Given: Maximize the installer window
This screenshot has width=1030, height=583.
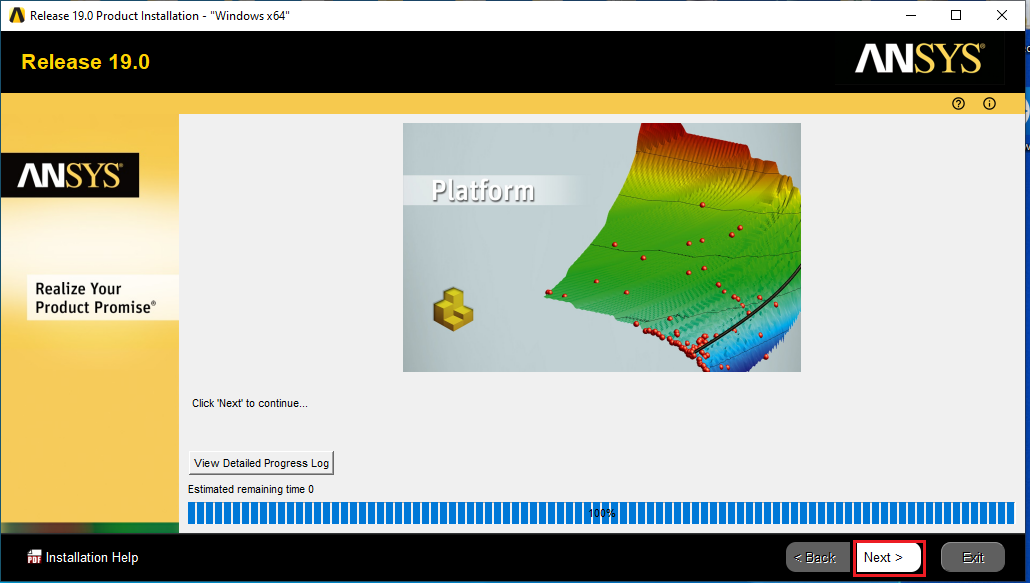Looking at the screenshot, I should click(956, 15).
